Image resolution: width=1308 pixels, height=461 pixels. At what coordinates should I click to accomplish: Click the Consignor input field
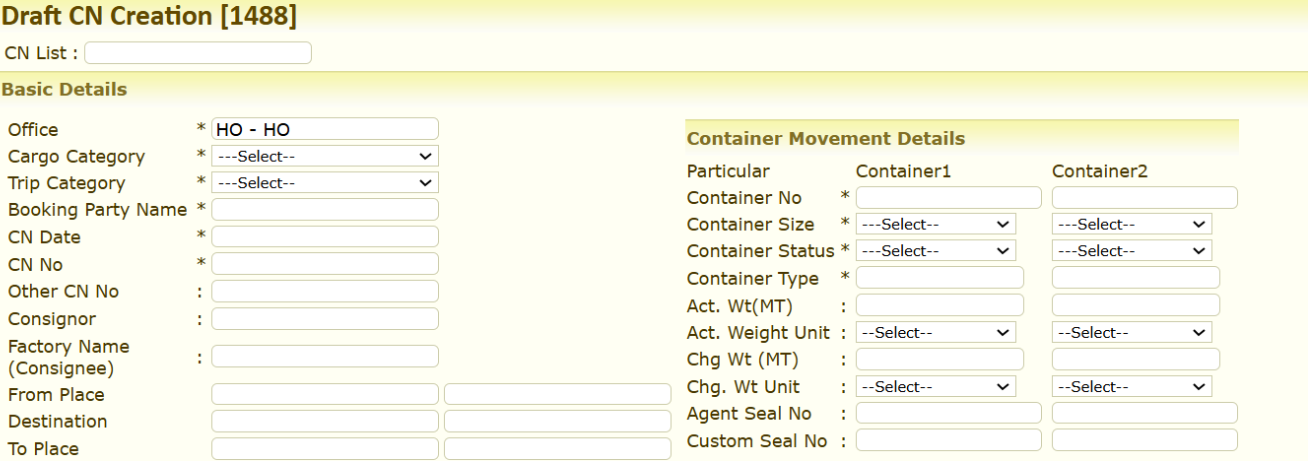coord(324,318)
